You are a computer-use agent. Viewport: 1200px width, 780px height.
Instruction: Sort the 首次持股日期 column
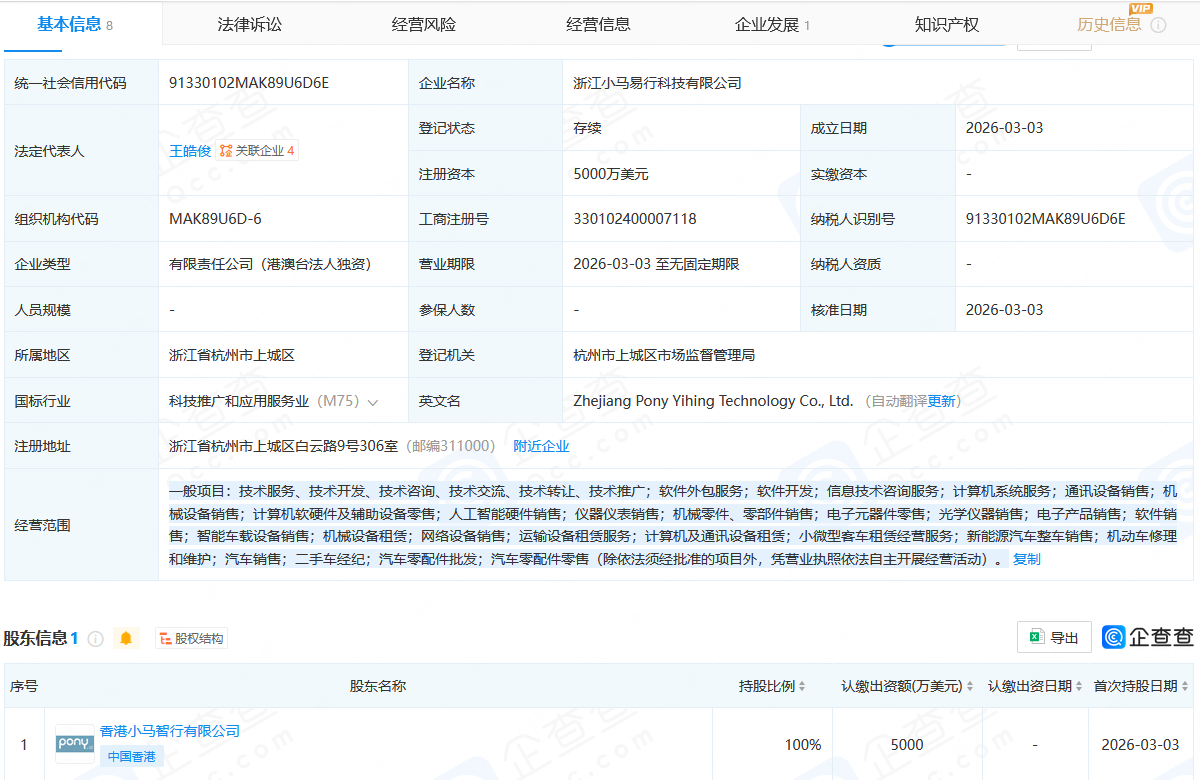1184,687
